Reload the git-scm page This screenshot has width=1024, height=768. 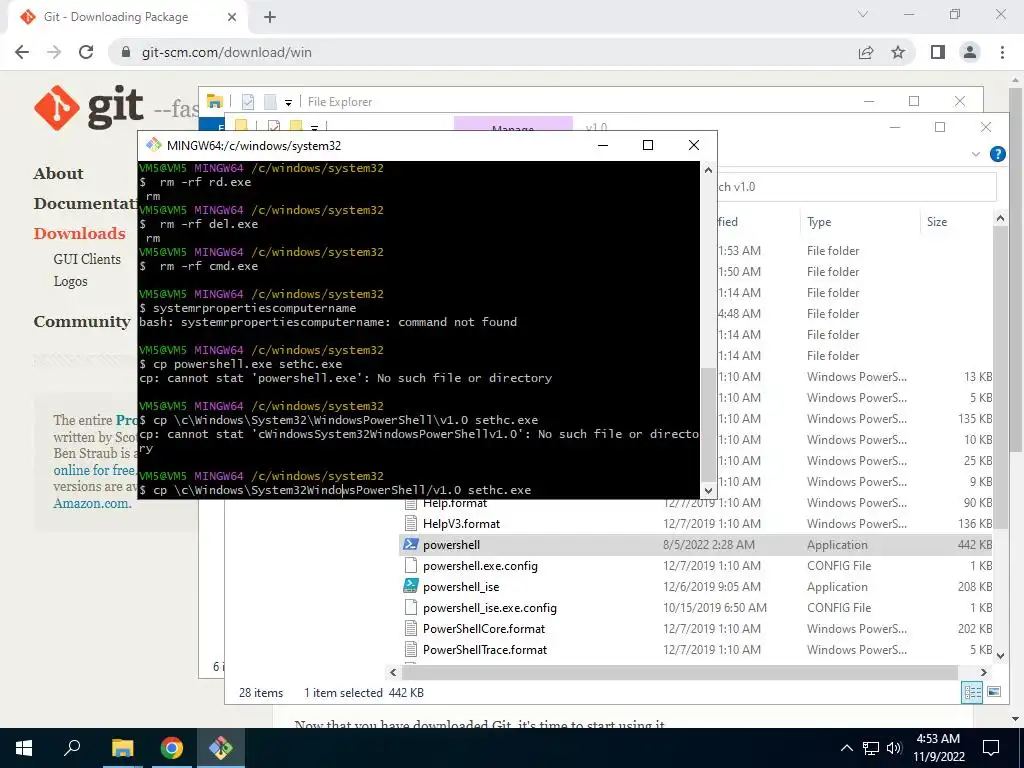86,52
